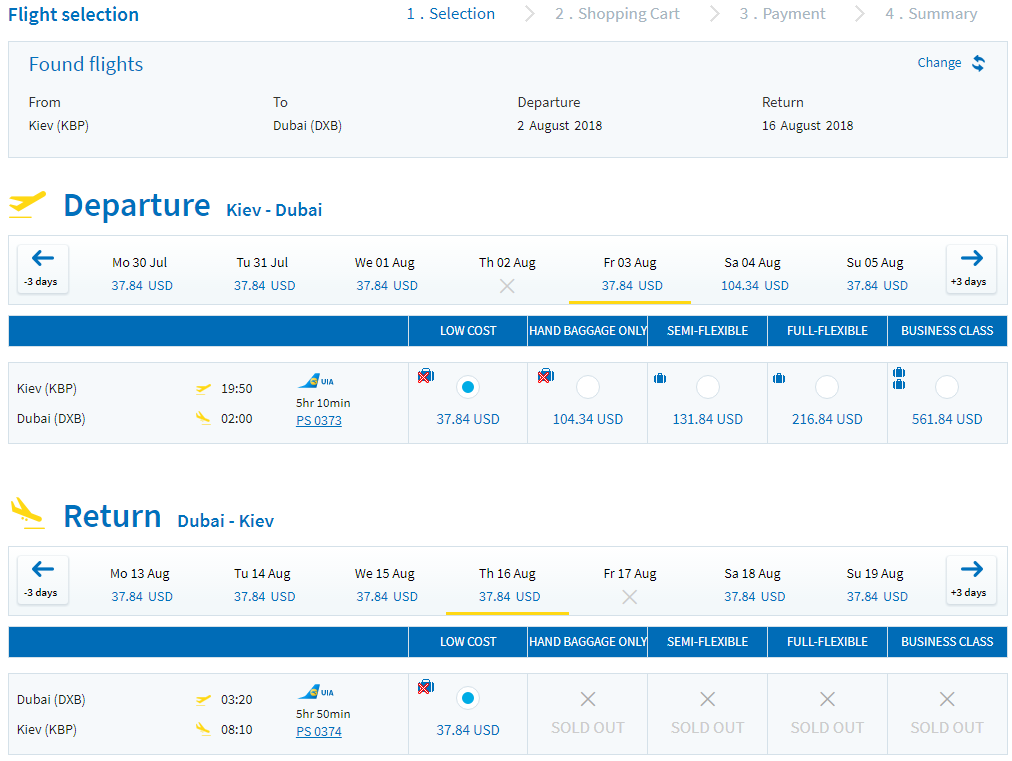Click the no-baggage icon in departure Low Cost

tap(426, 376)
